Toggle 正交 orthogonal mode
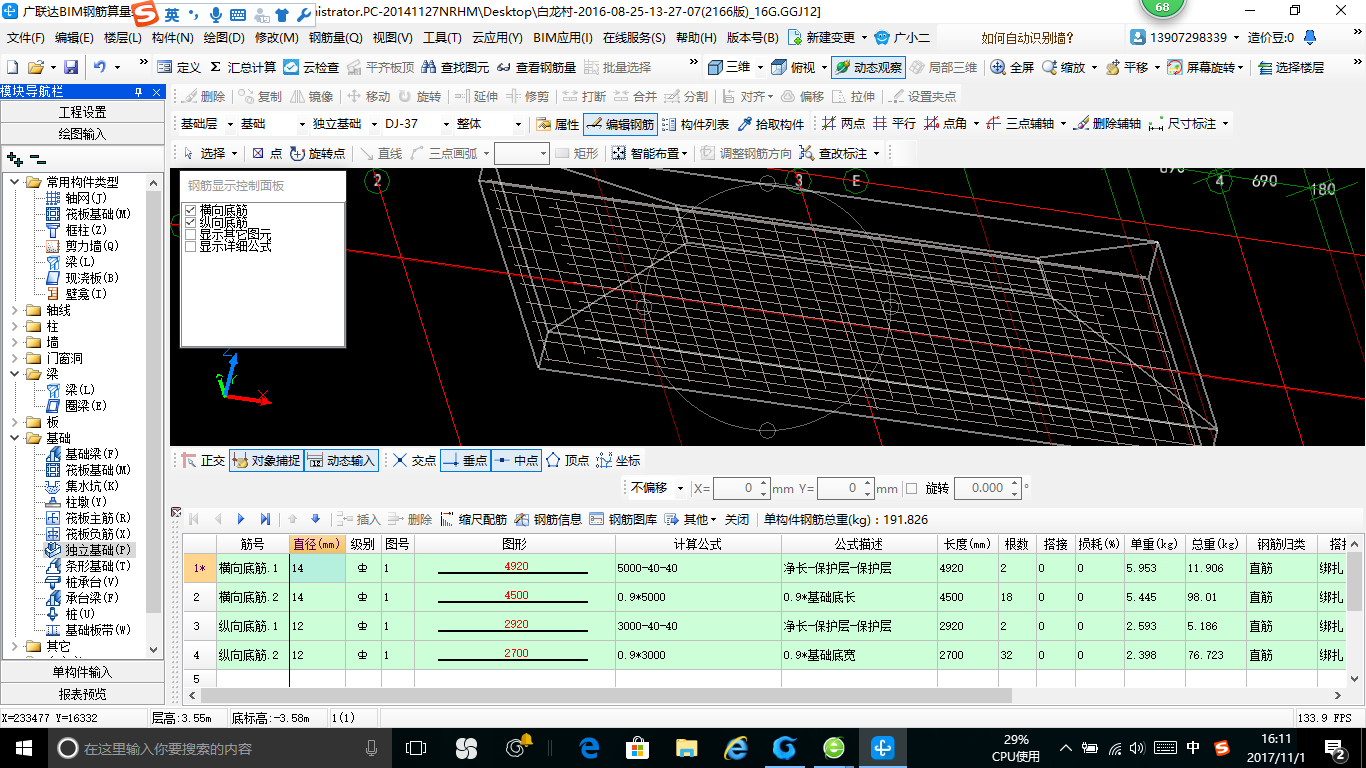The width and height of the screenshot is (1366, 768). [203, 460]
